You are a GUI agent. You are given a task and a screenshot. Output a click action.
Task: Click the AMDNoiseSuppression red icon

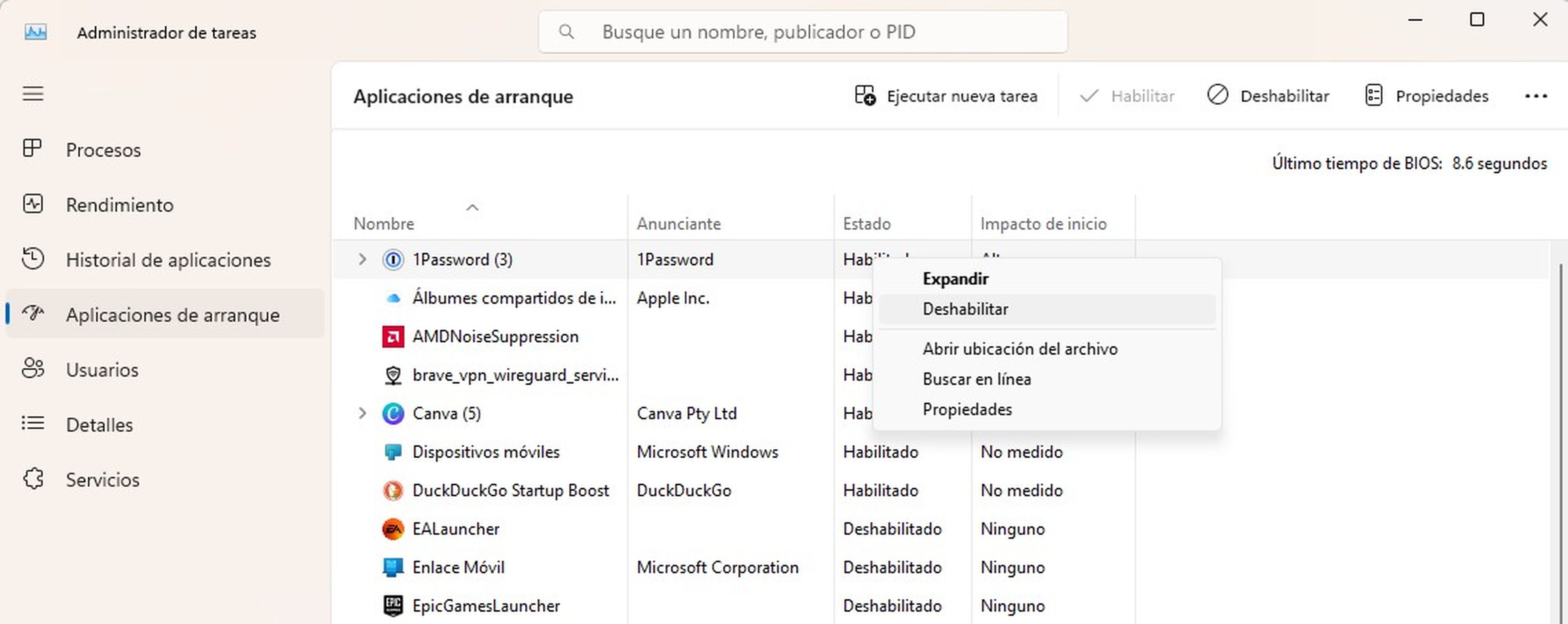[x=392, y=337]
